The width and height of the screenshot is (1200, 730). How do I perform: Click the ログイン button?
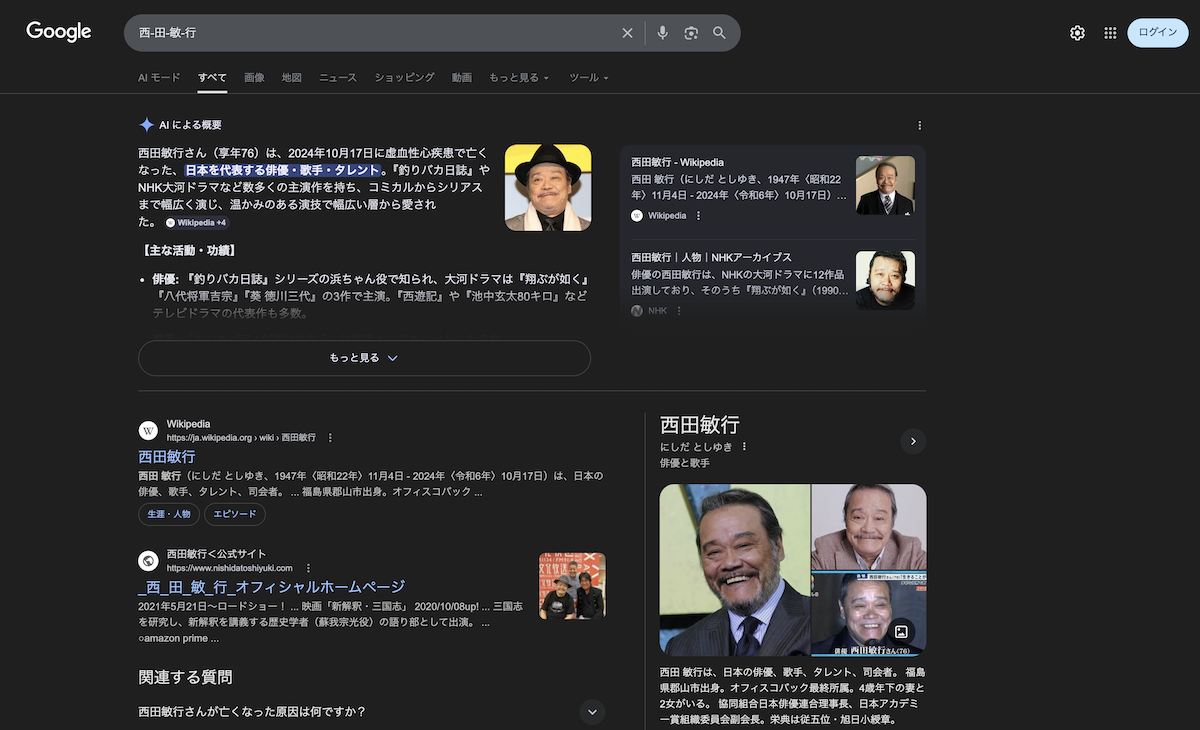tap(1157, 33)
